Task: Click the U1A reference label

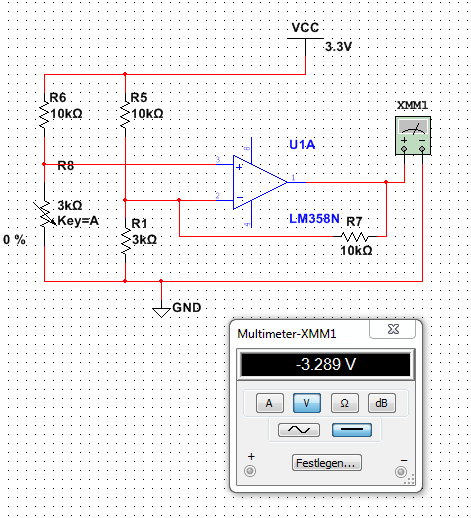Action: point(302,145)
